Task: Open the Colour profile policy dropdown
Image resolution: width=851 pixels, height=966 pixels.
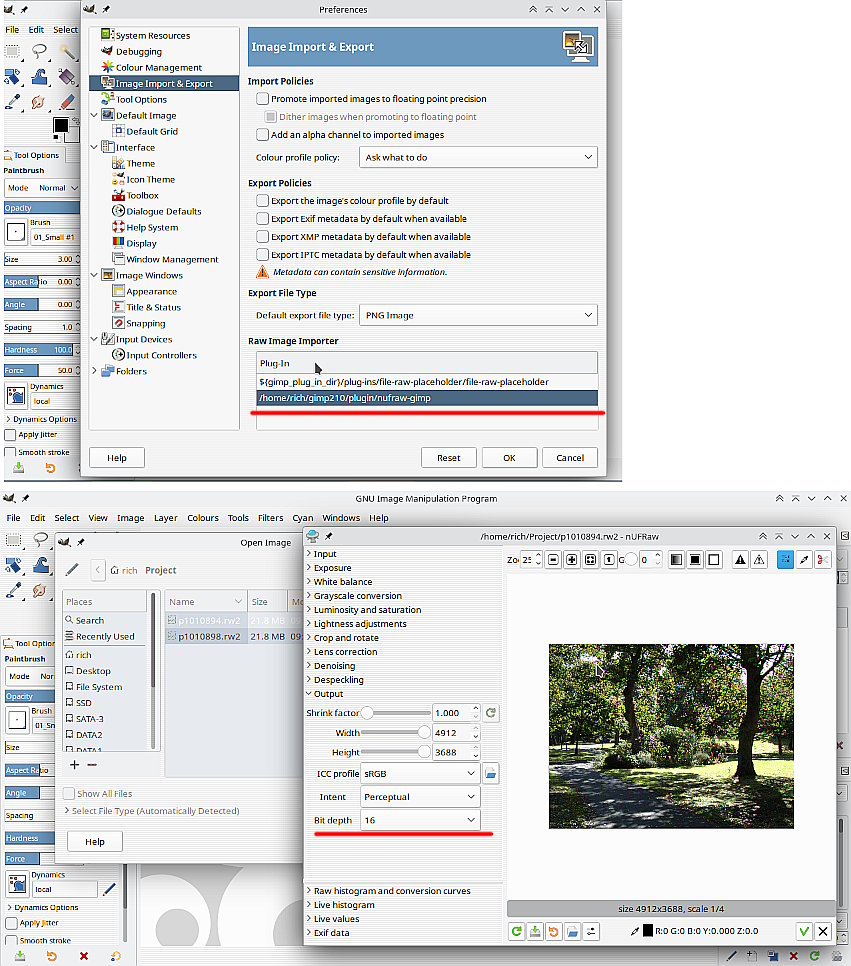Action: click(x=478, y=157)
